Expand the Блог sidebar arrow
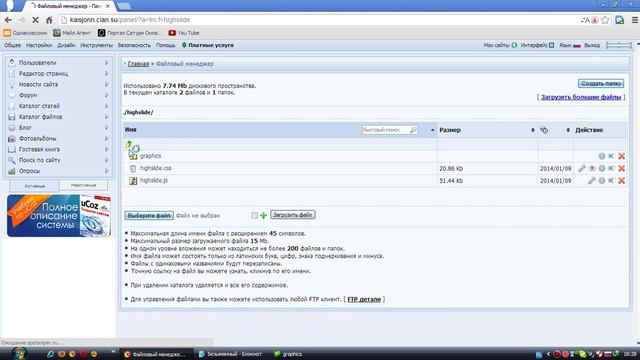The height and width of the screenshot is (360, 640). tap(107, 127)
